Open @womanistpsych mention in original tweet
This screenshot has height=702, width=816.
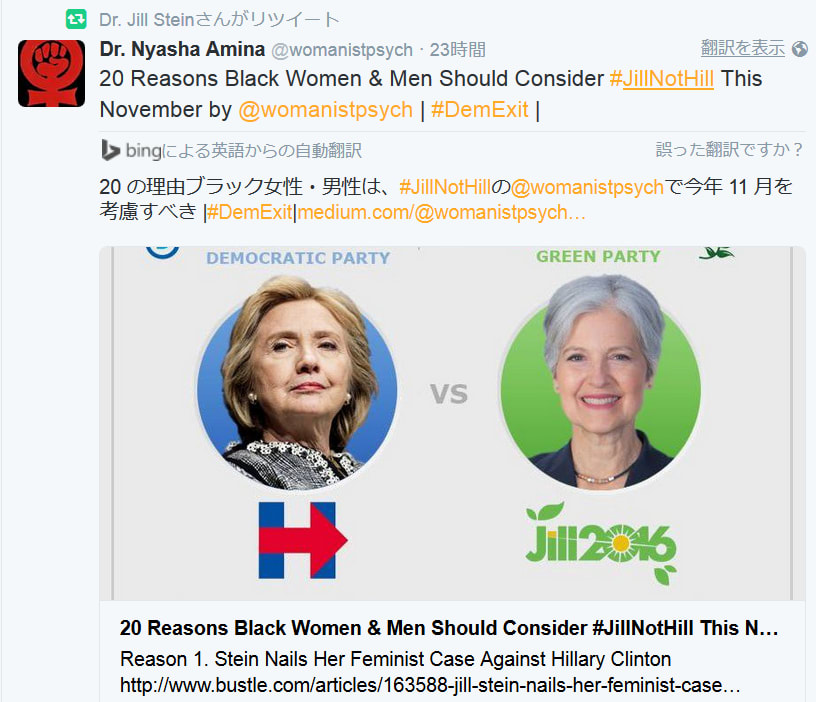[x=325, y=110]
